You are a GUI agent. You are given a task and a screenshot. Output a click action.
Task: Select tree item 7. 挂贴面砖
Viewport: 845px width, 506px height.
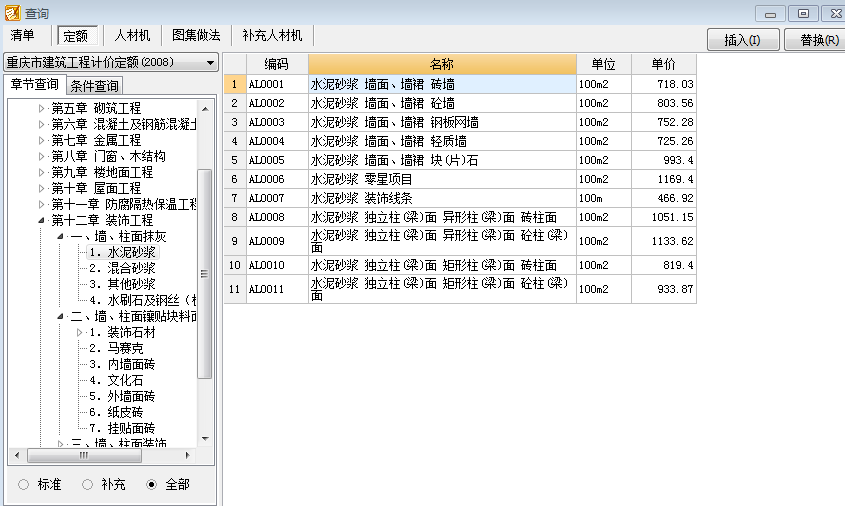click(x=122, y=428)
